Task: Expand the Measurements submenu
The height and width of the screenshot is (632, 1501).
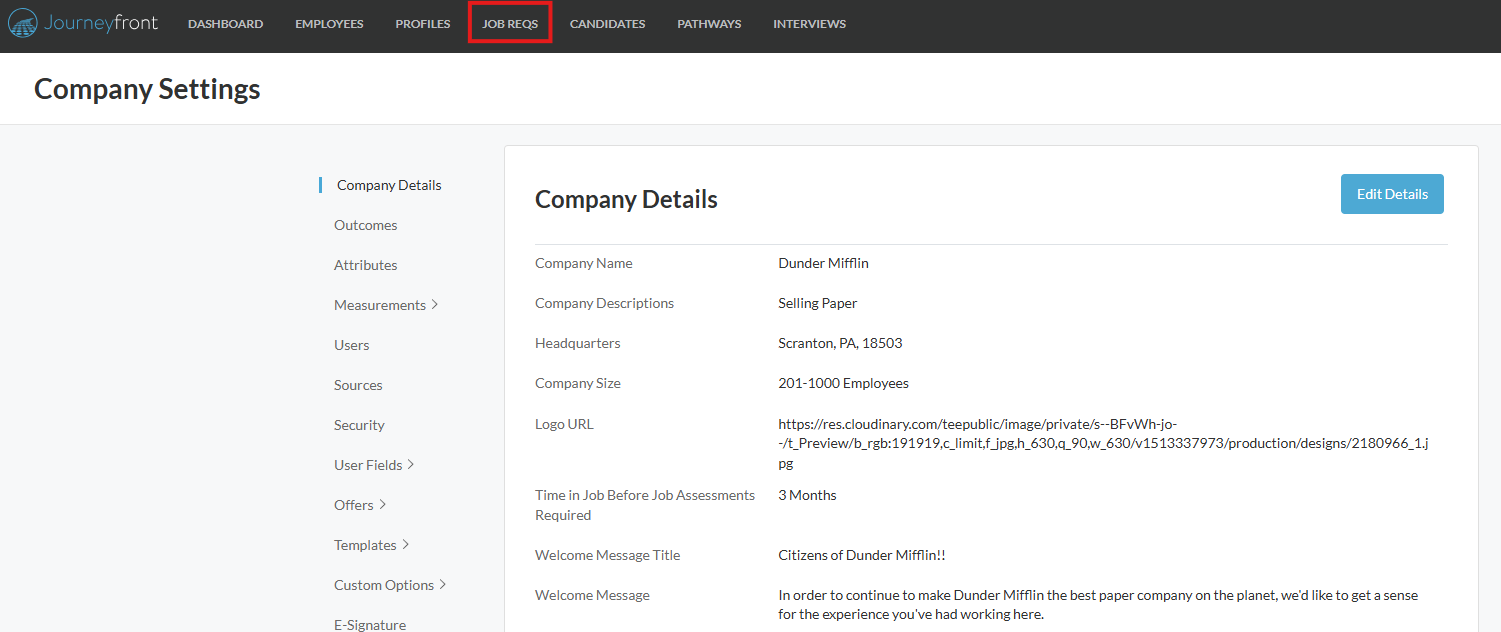Action: (386, 305)
